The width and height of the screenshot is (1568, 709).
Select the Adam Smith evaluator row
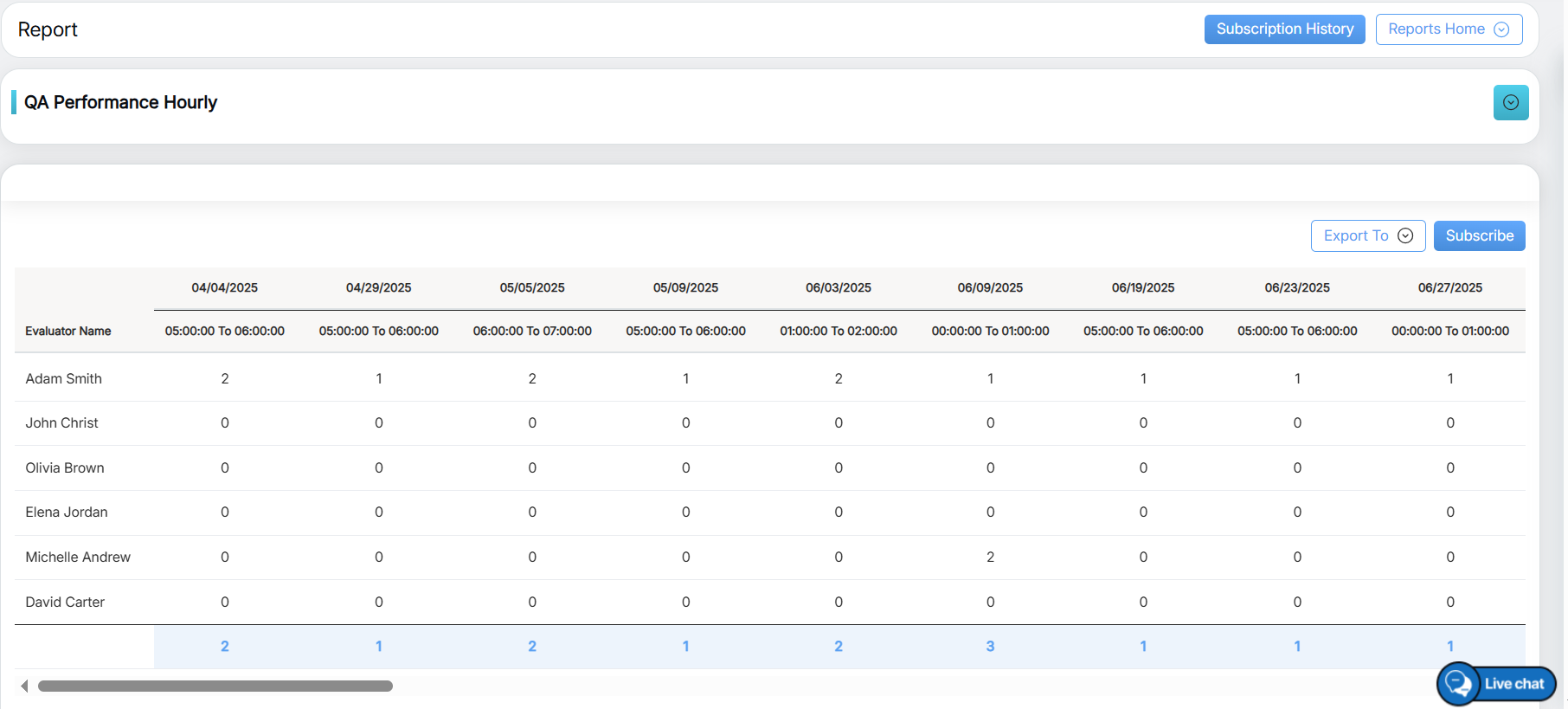click(64, 379)
